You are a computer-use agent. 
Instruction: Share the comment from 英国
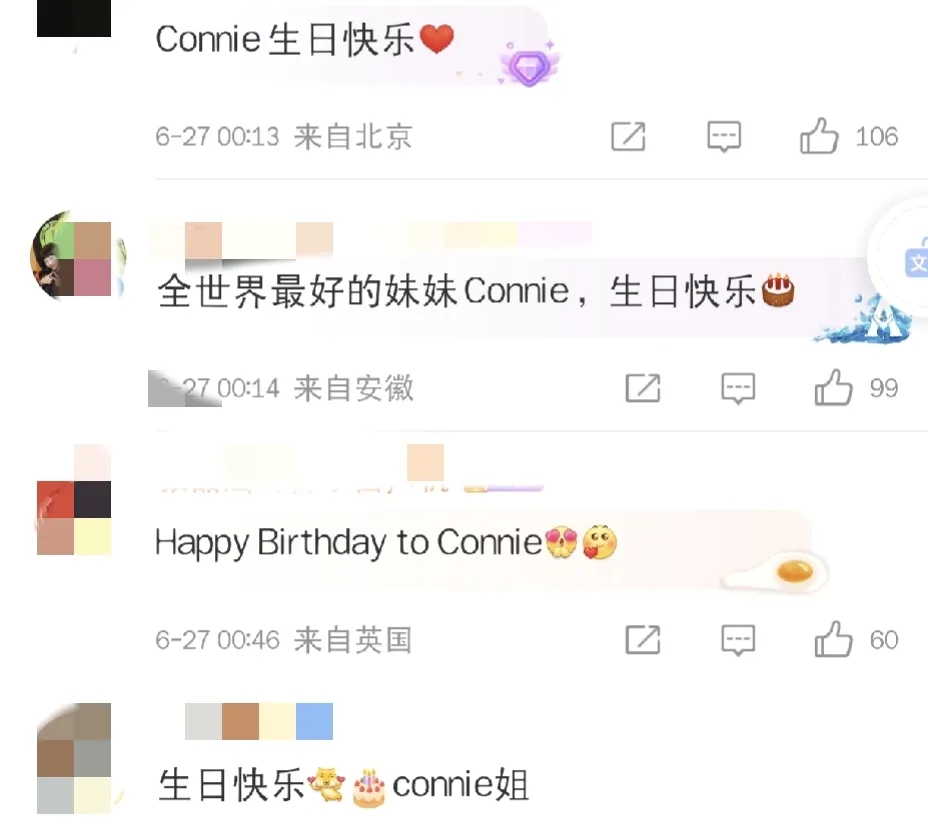[x=643, y=640]
